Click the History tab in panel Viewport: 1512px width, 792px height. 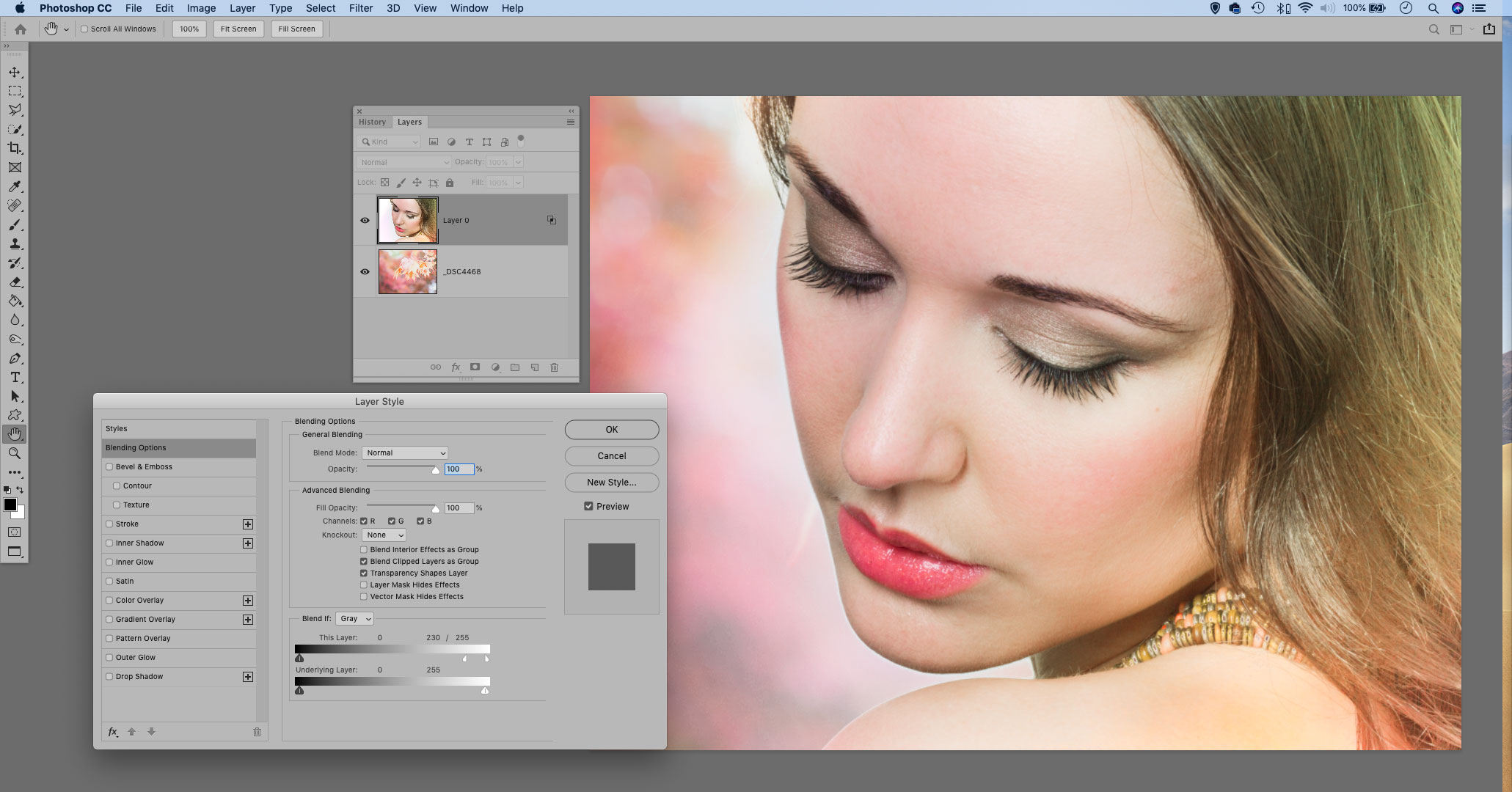pyautogui.click(x=372, y=121)
